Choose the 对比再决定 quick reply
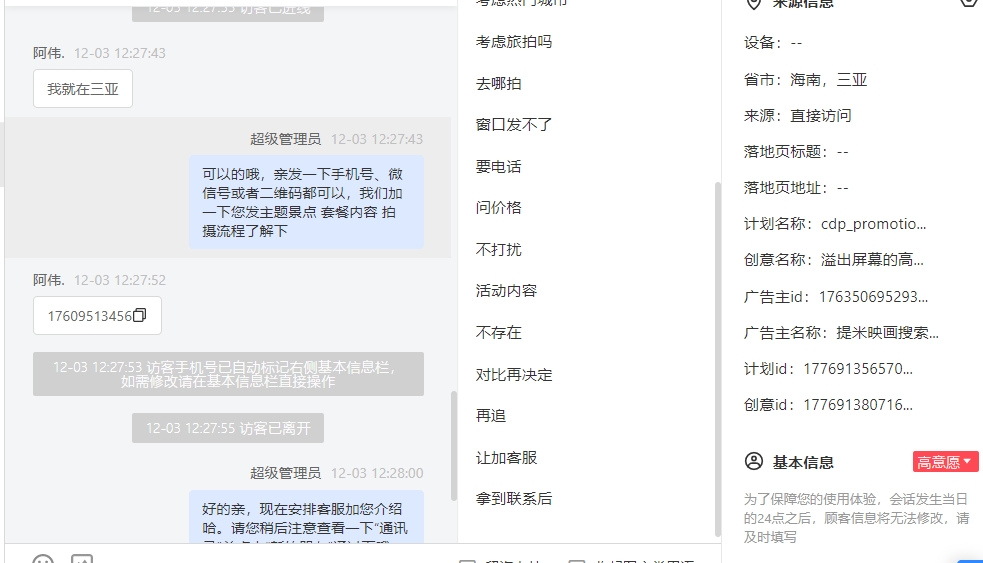Screen dimensions: 983x563 click(x=513, y=375)
